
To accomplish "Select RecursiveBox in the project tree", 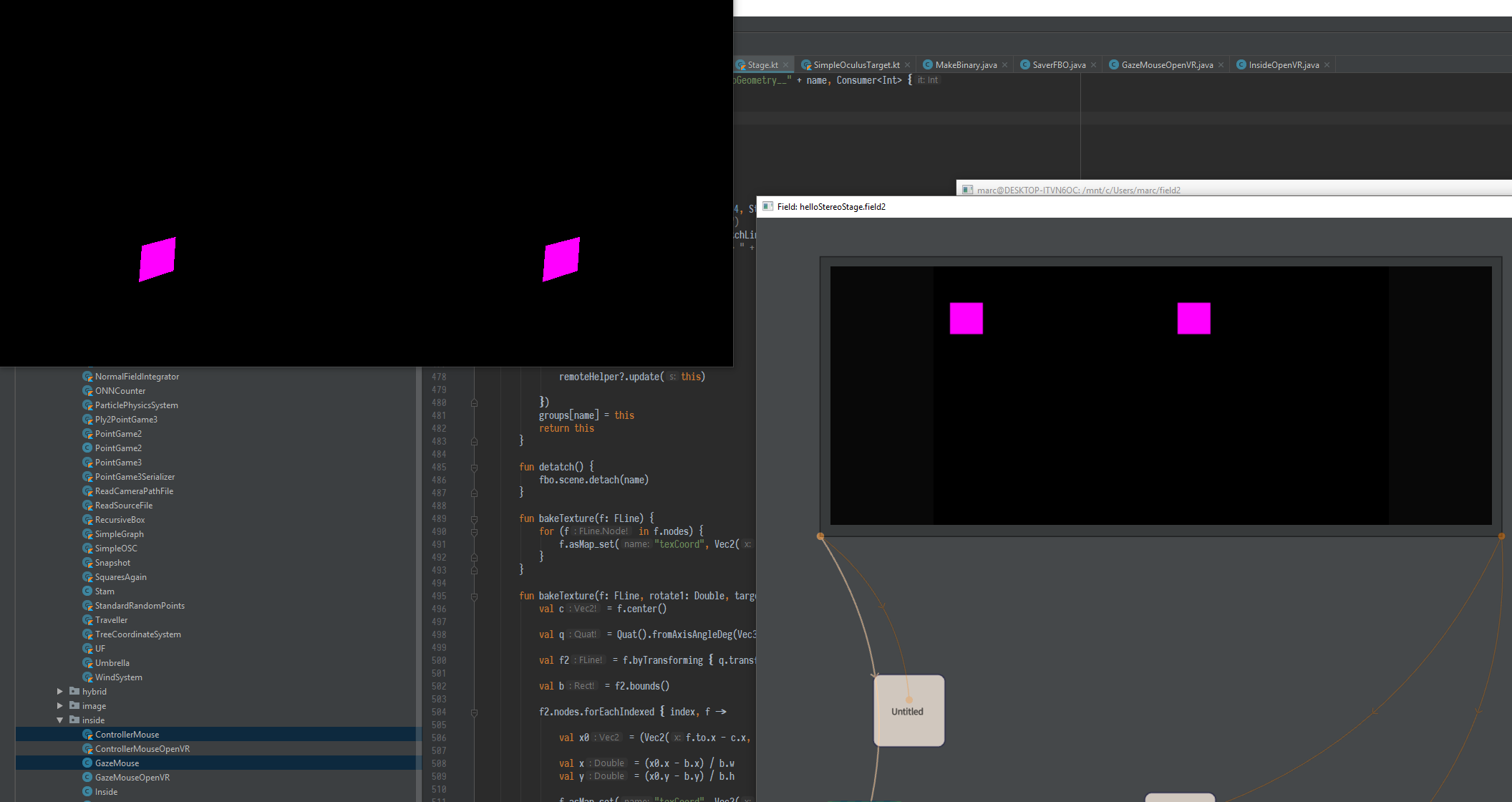I will [x=120, y=520].
